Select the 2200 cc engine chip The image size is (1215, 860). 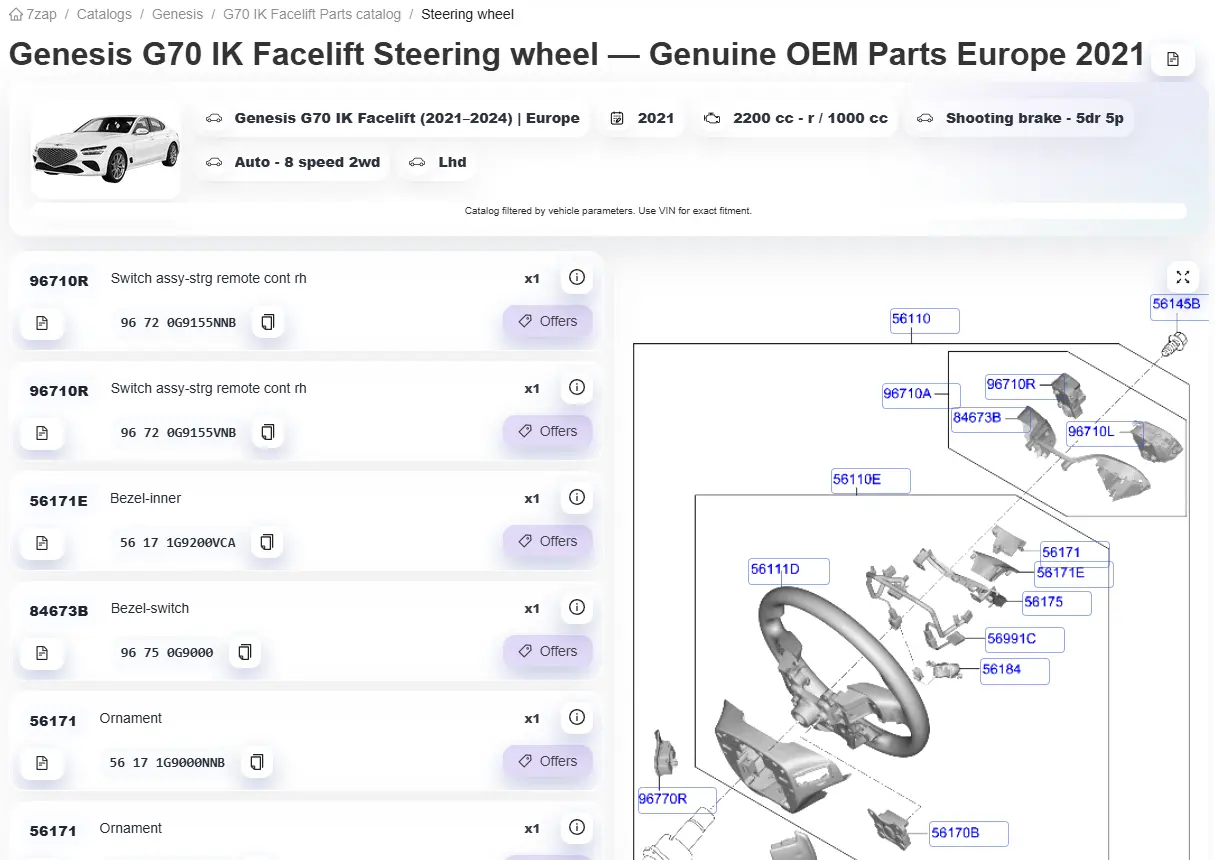(x=796, y=118)
